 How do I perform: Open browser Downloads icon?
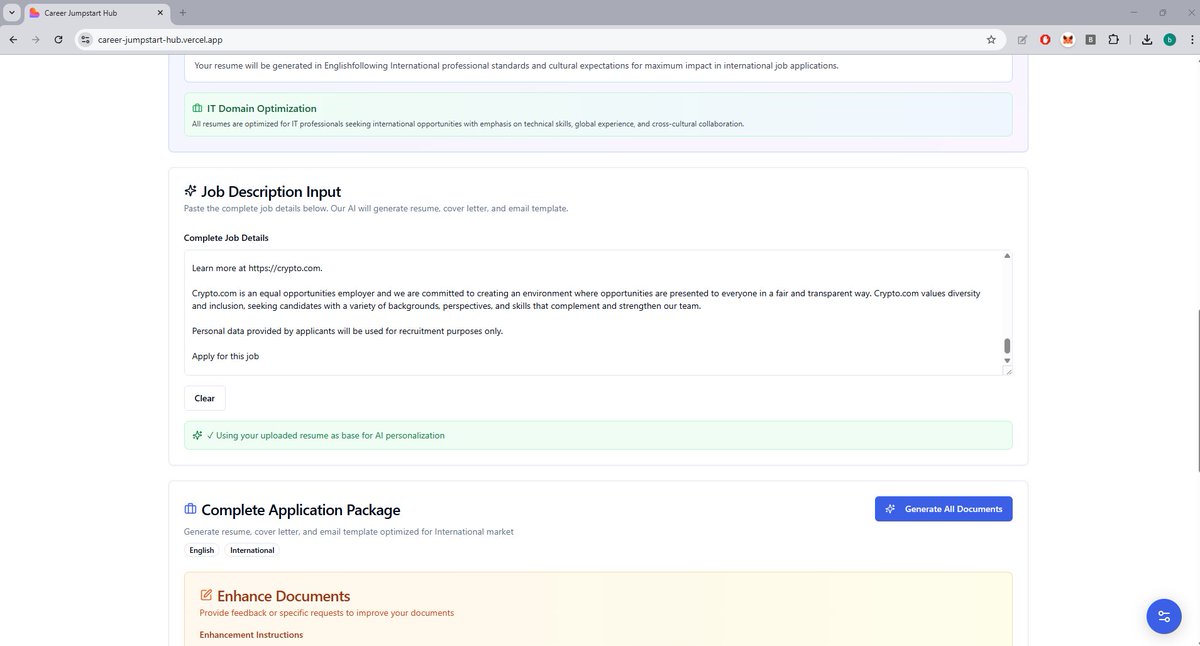1146,40
